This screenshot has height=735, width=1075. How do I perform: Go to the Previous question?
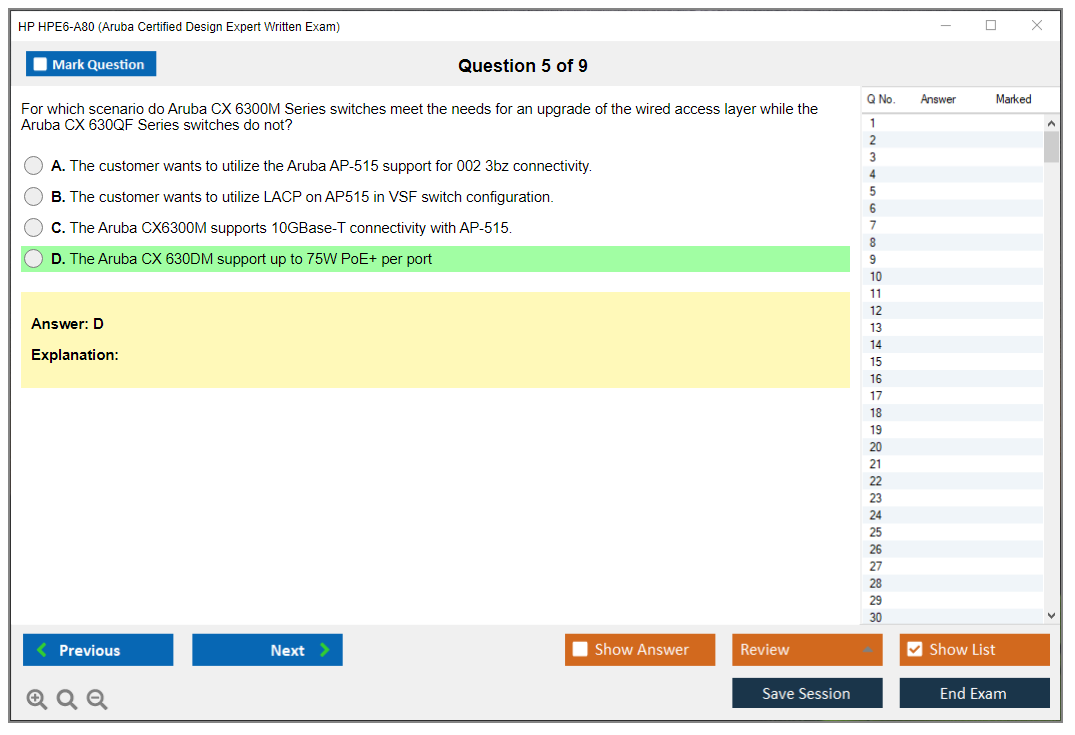pos(98,650)
